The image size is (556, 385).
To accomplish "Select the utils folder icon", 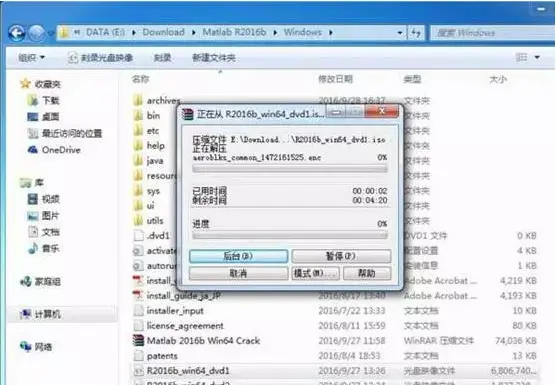I will [138, 221].
